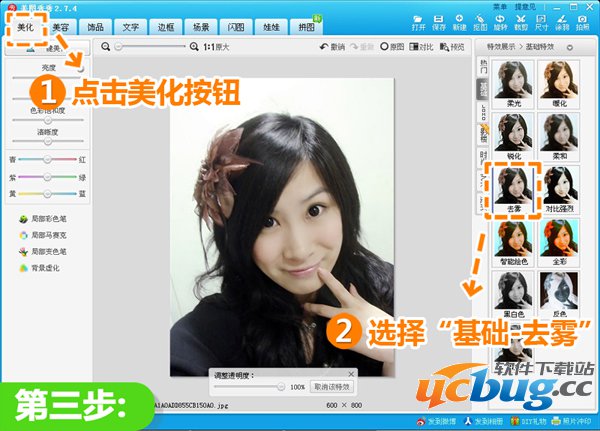Expand the 基础特效 dropdown arrow

pyautogui.click(x=569, y=47)
